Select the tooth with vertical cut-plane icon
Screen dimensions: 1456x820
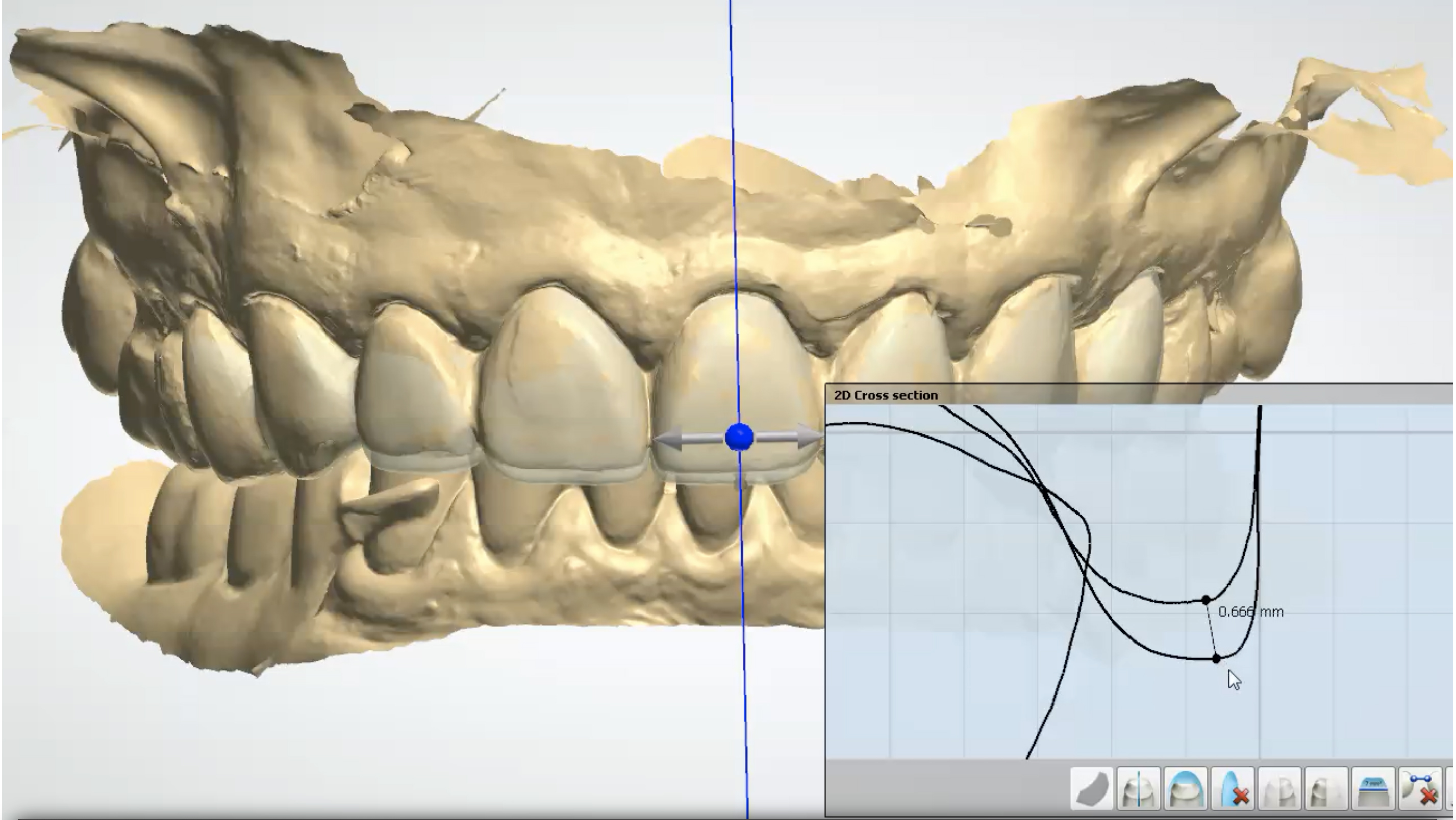click(1138, 789)
